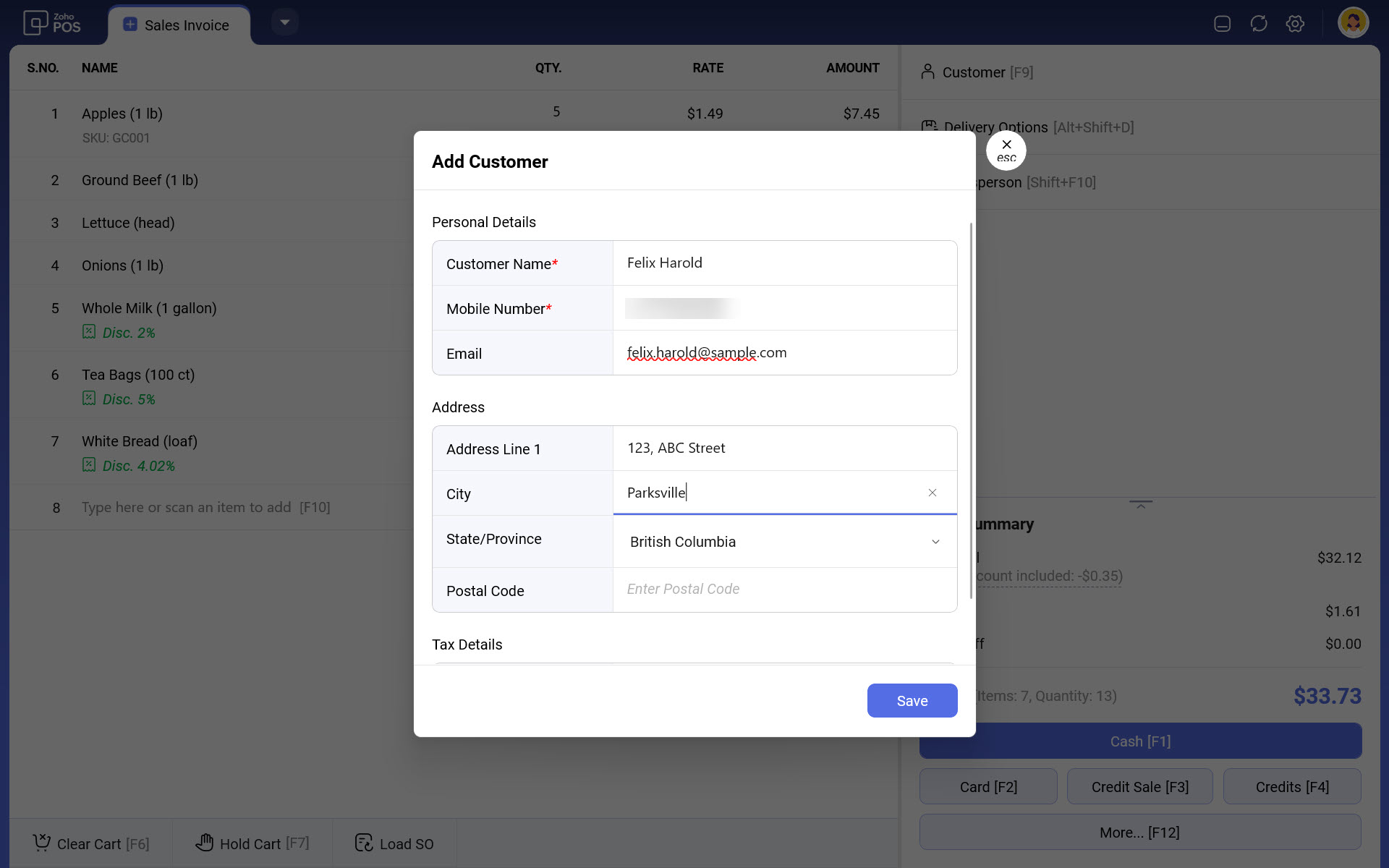
Task: Save the new customer
Action: click(x=912, y=700)
